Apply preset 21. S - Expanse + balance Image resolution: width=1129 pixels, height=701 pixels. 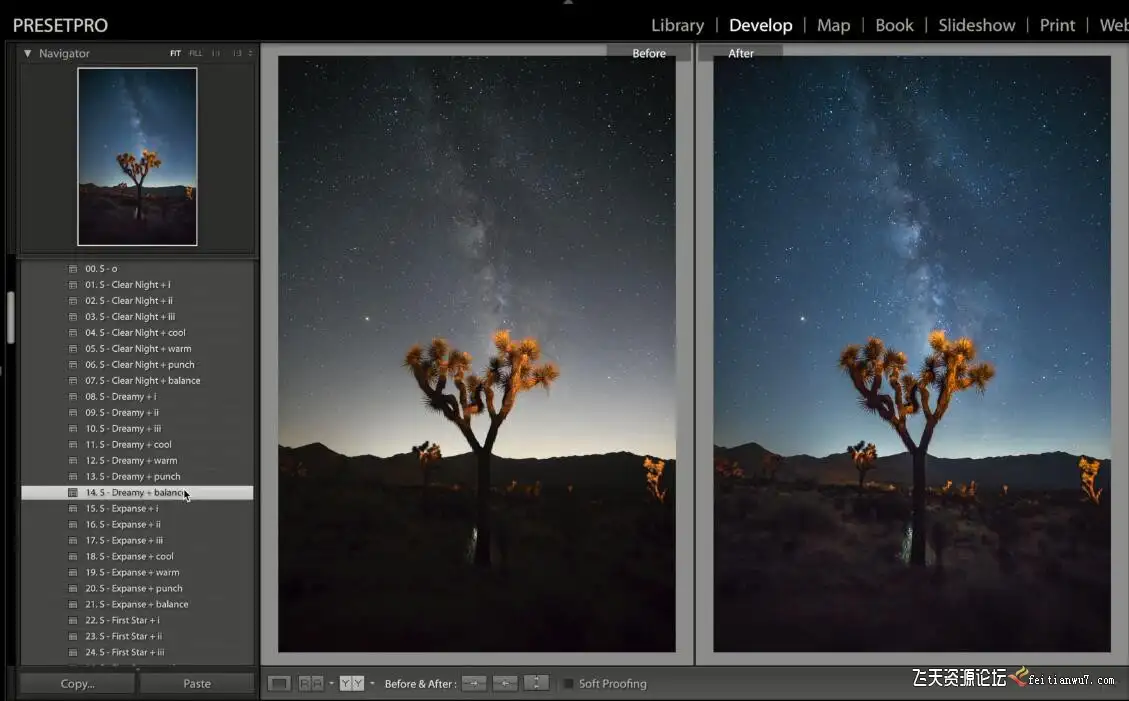point(137,605)
